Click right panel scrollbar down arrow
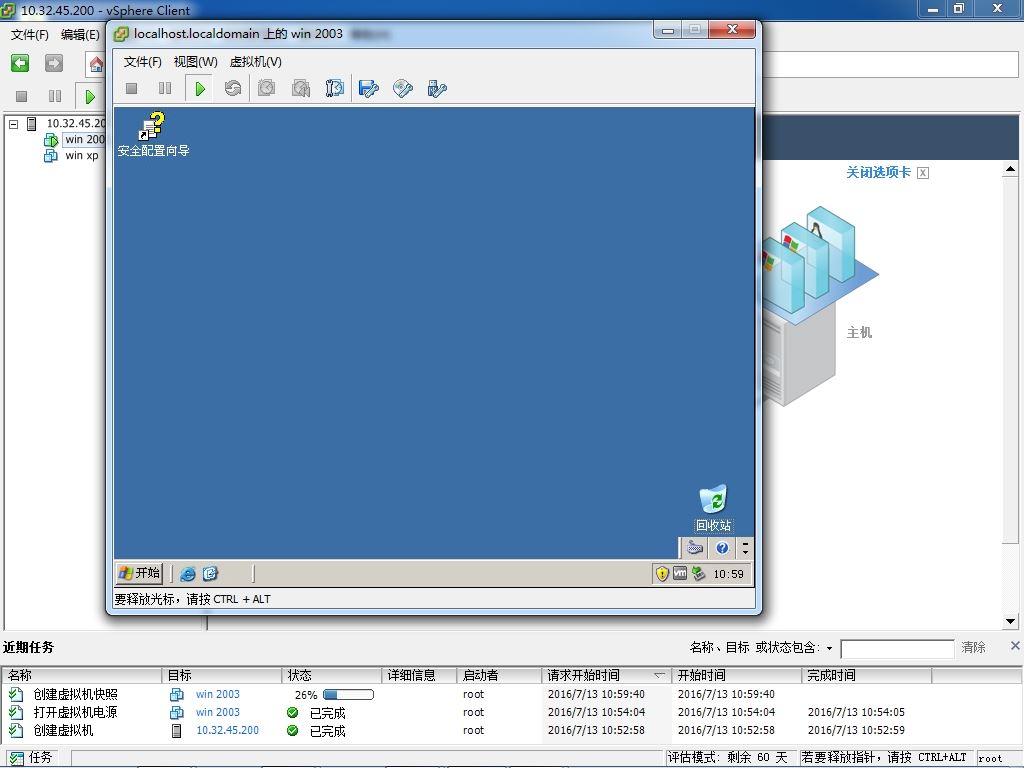Viewport: 1024px width, 768px height. [x=1010, y=622]
